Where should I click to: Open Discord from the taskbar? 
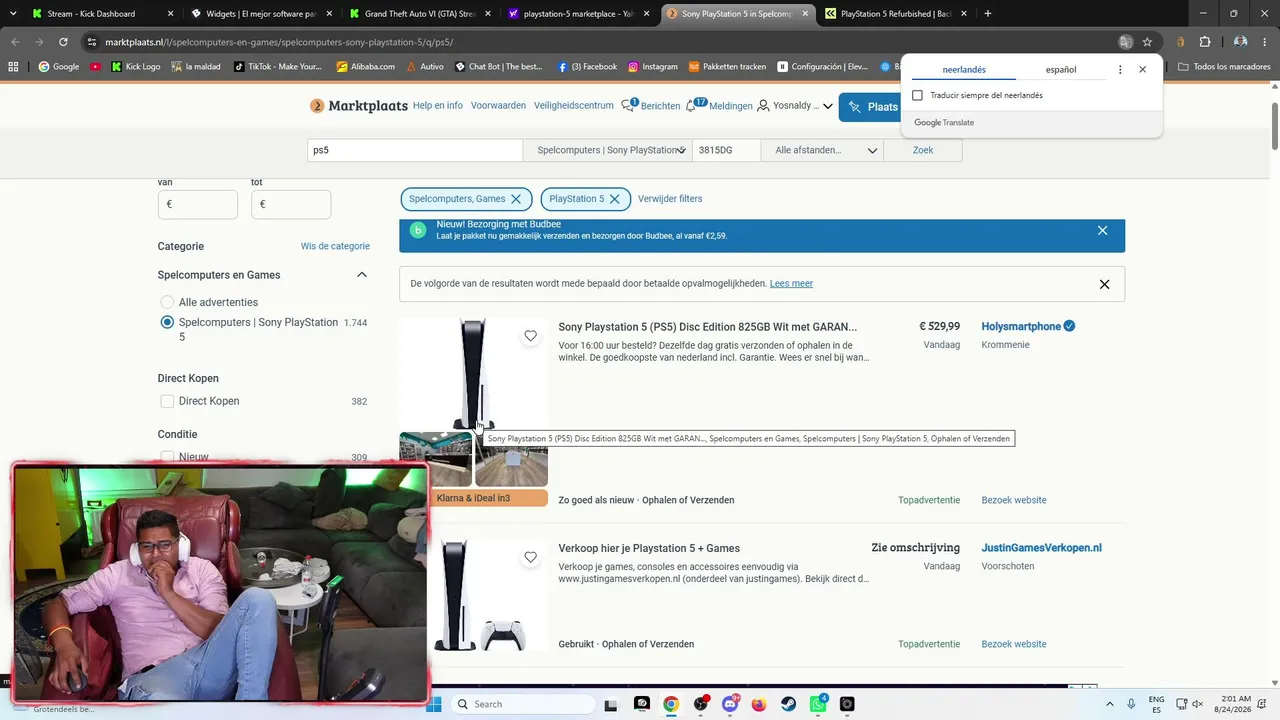point(731,704)
